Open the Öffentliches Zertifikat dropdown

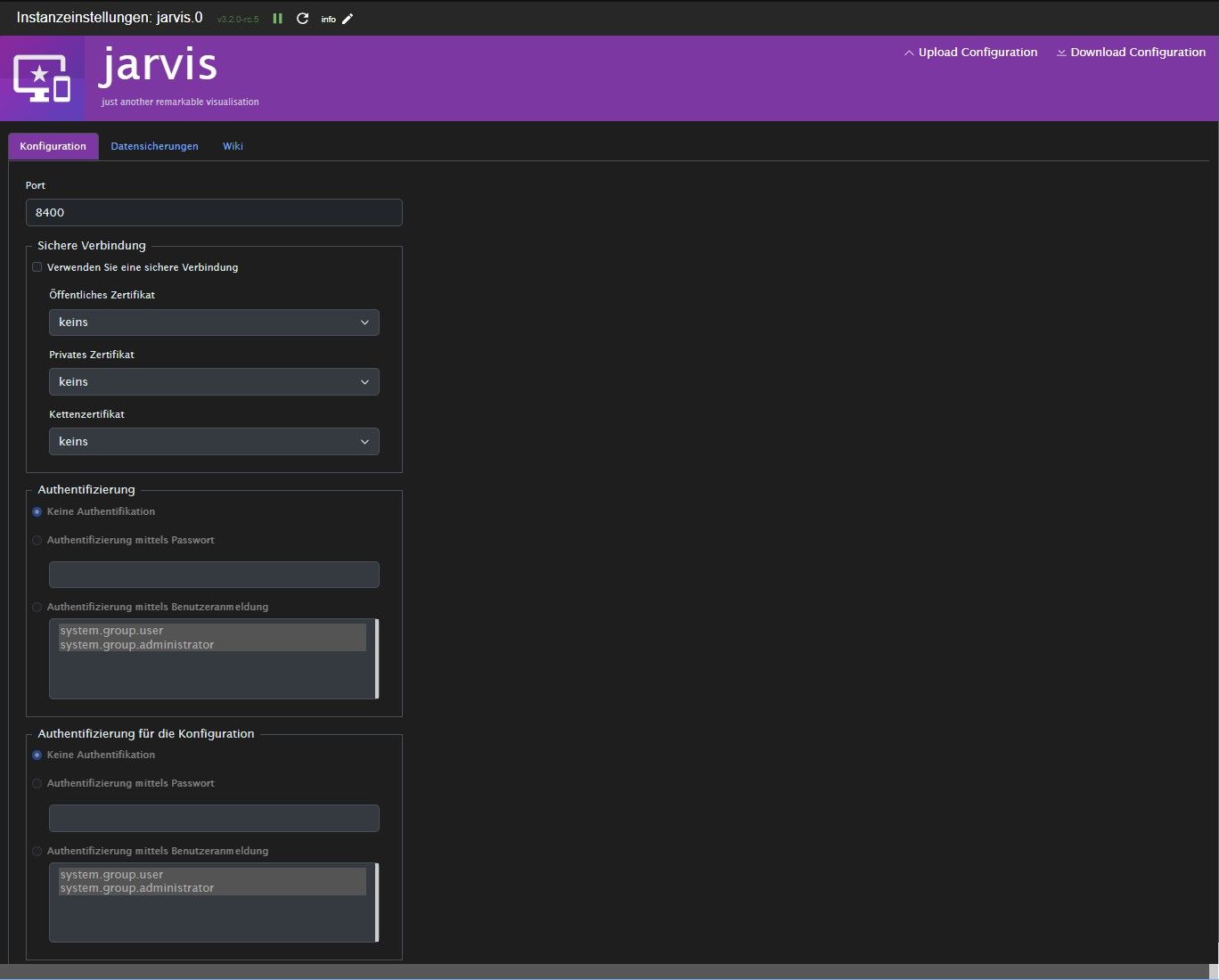214,323
